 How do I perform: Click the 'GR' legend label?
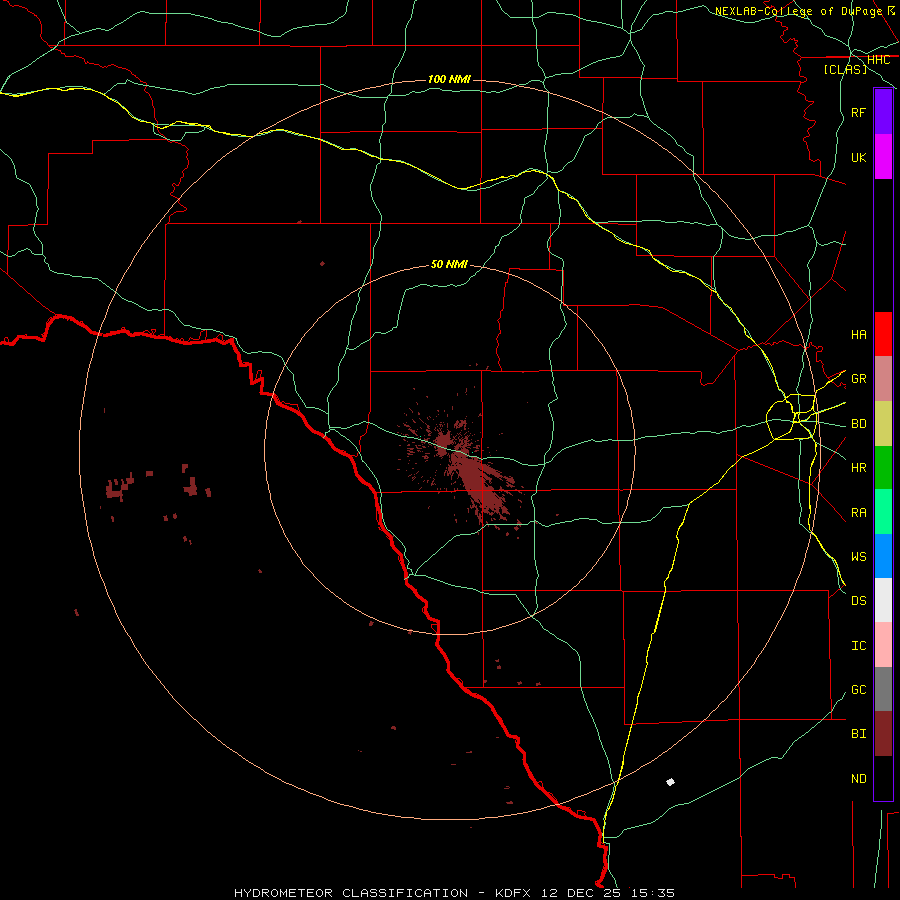click(x=859, y=379)
